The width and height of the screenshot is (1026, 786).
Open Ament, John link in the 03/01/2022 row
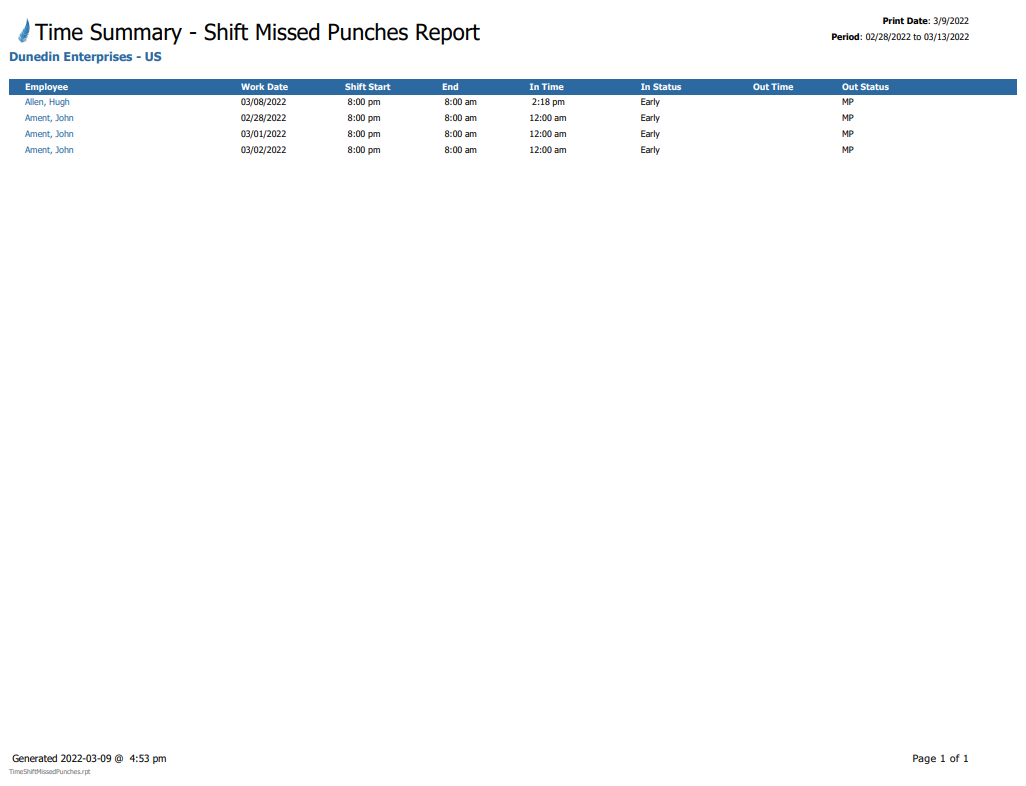click(x=49, y=134)
